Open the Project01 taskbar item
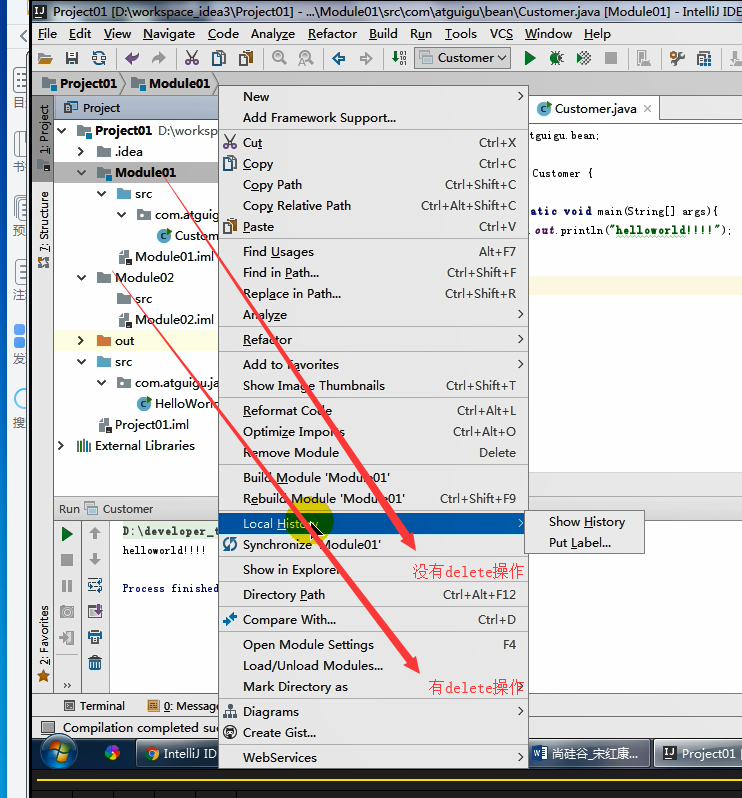Viewport: 742px width, 798px height. tap(698, 753)
